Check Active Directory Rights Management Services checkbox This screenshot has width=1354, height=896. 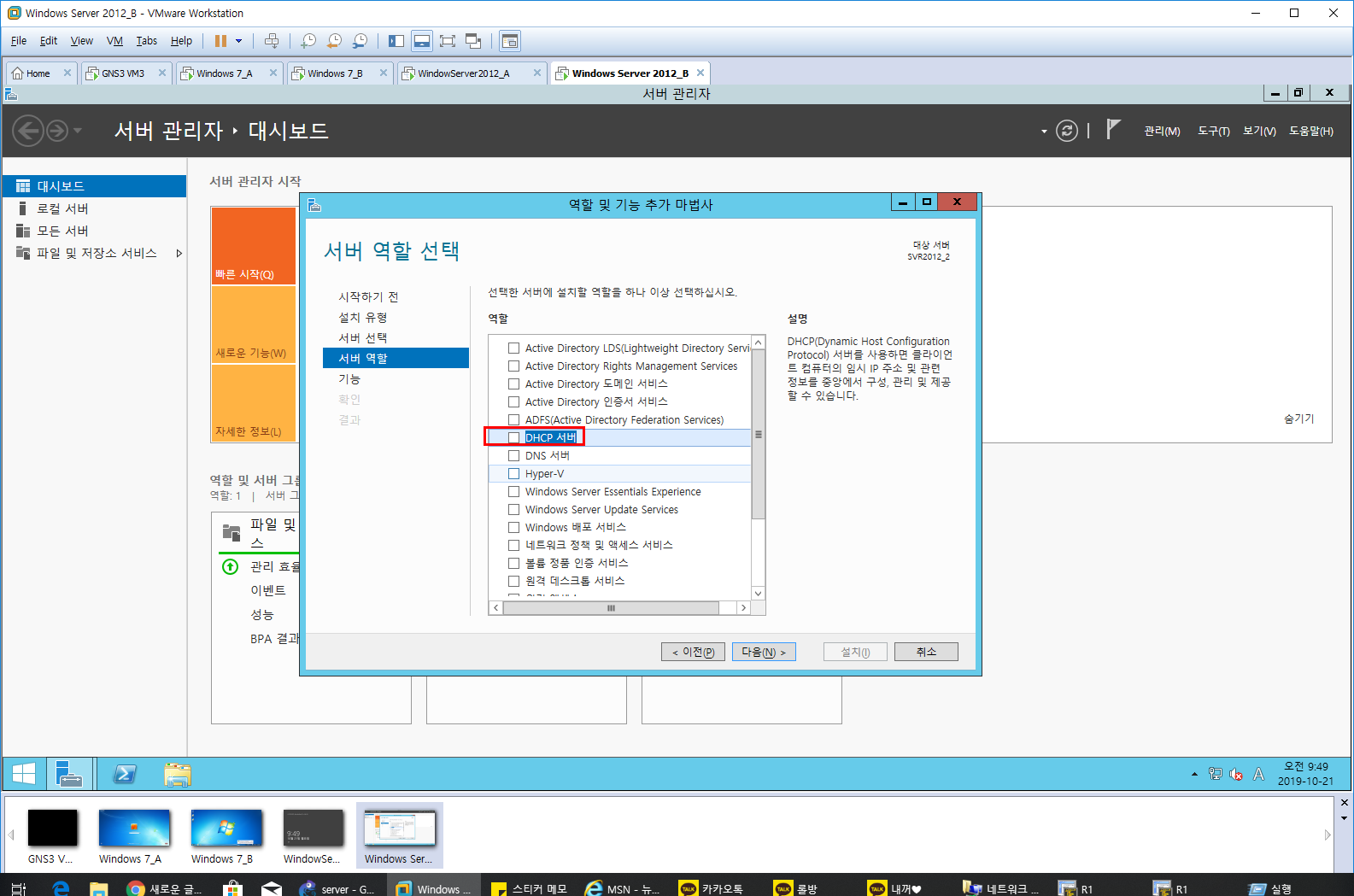coord(513,366)
